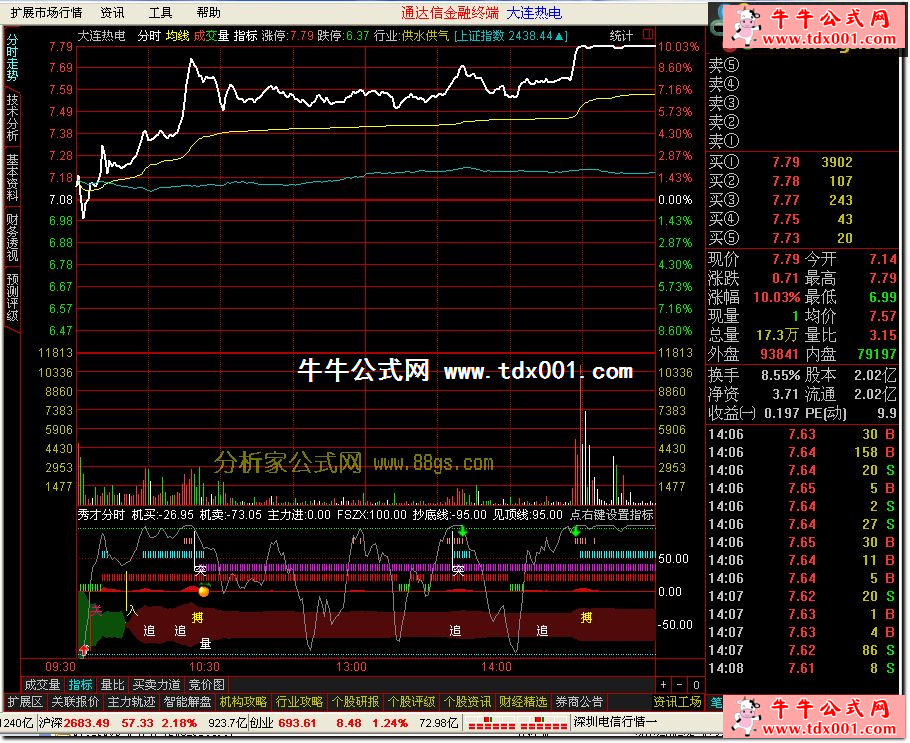
Task: Click the 14:06 trade with volume 158
Action: click(x=803, y=452)
